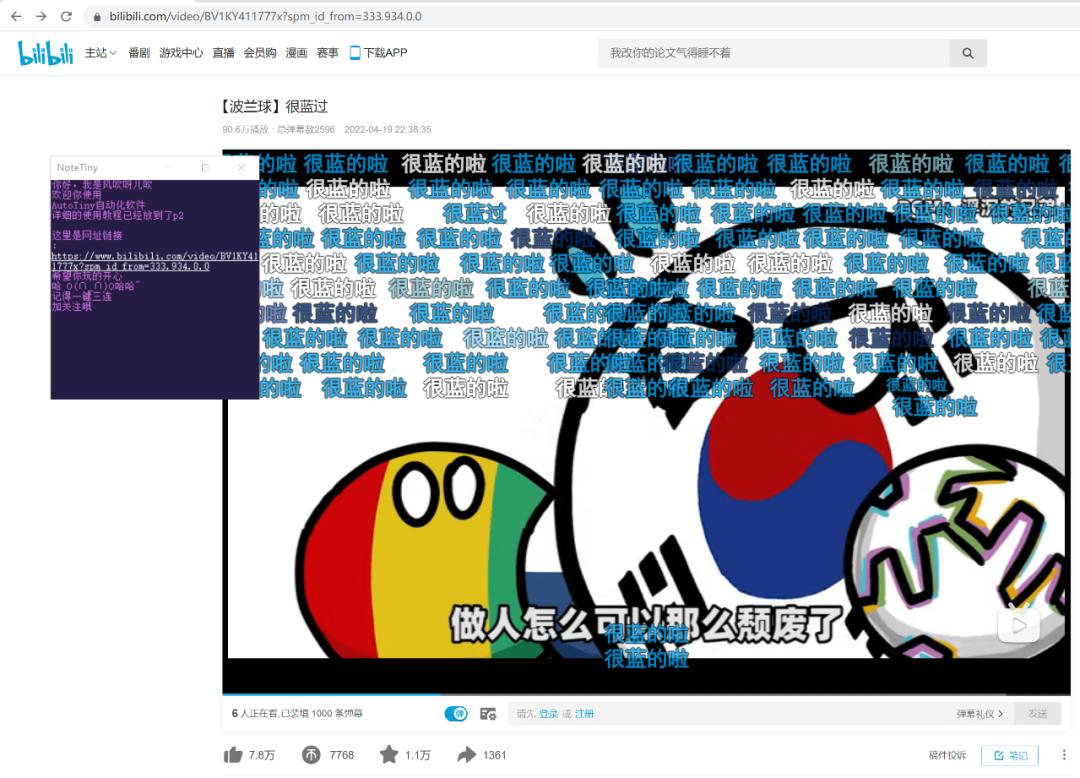
Task: Click the search magnifier button
Action: pyautogui.click(x=968, y=53)
